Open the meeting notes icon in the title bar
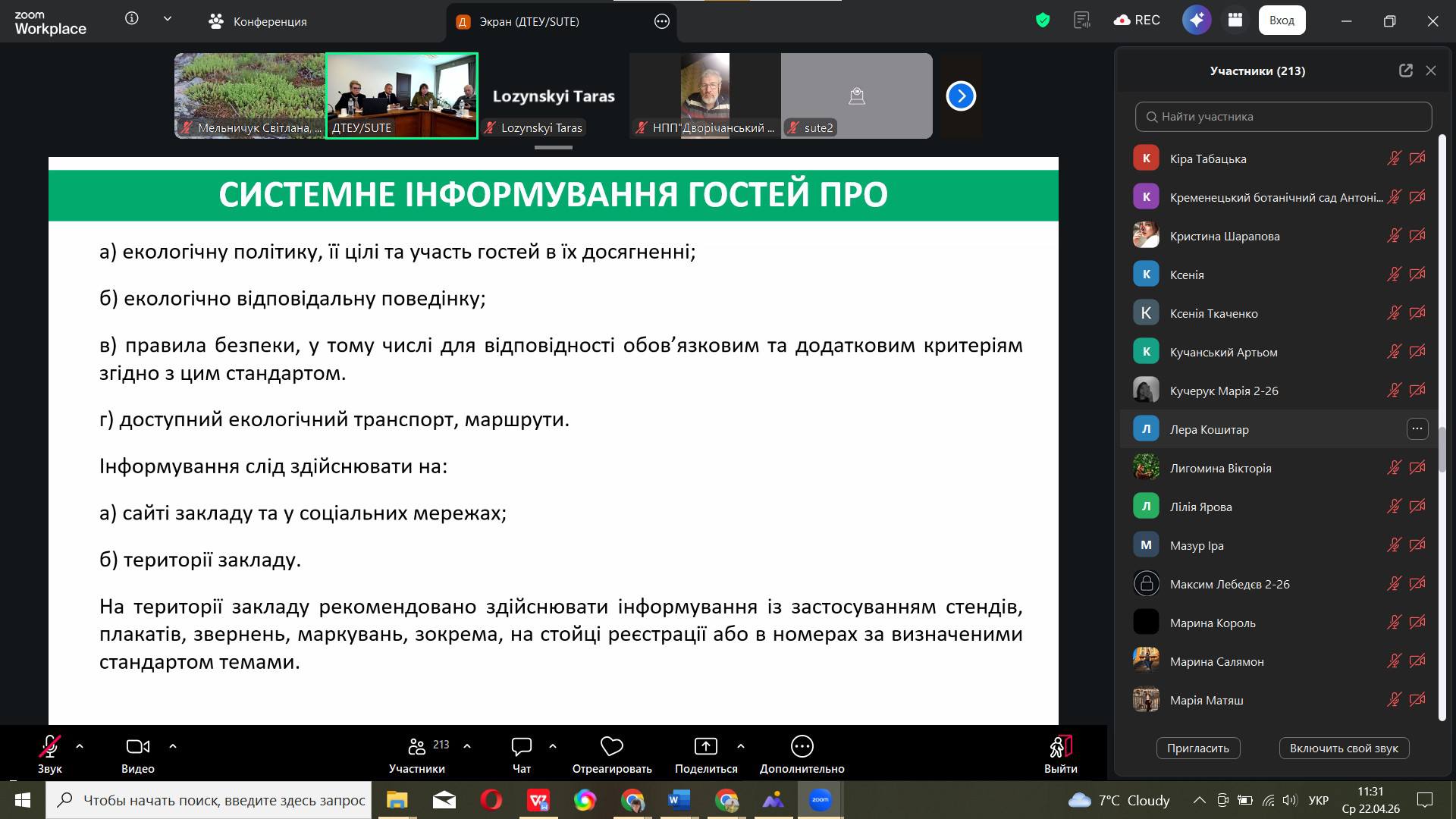Screen dimensions: 1456x819 point(1082,20)
